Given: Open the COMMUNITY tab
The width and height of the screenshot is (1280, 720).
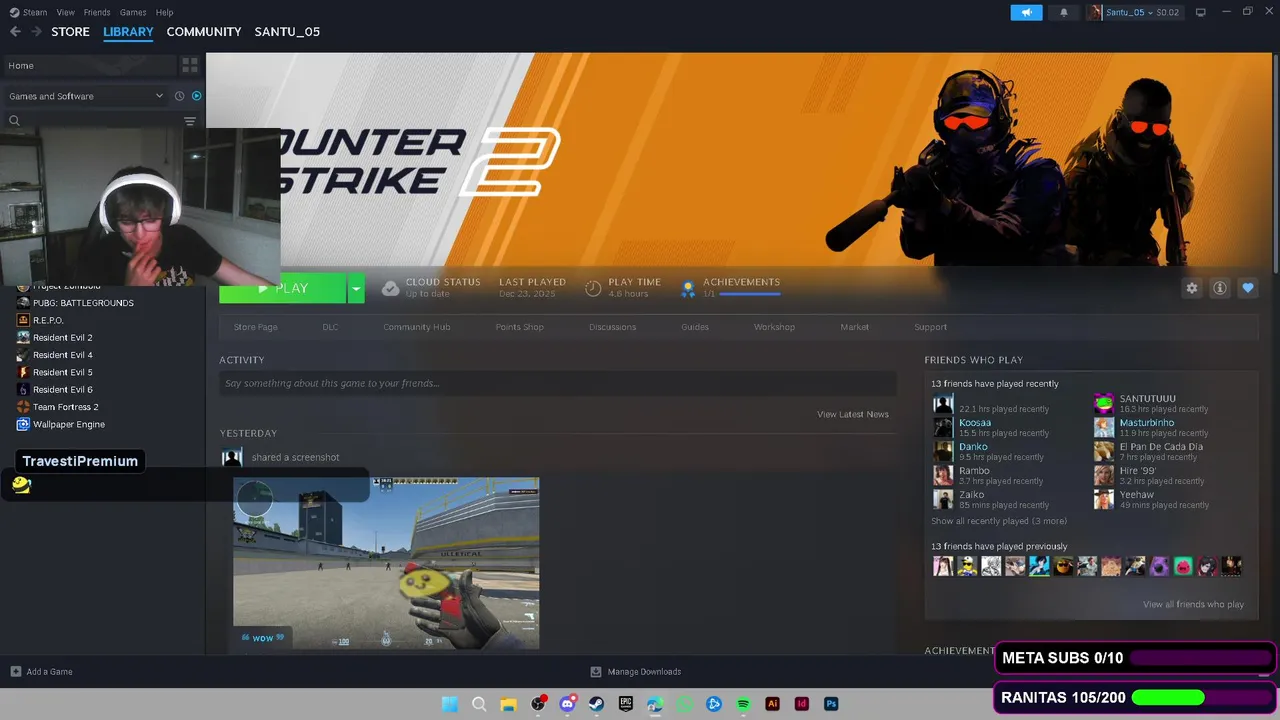Looking at the screenshot, I should tap(204, 32).
